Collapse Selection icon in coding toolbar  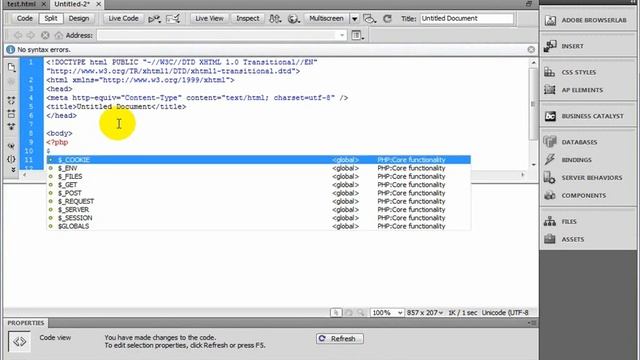pos(11,114)
